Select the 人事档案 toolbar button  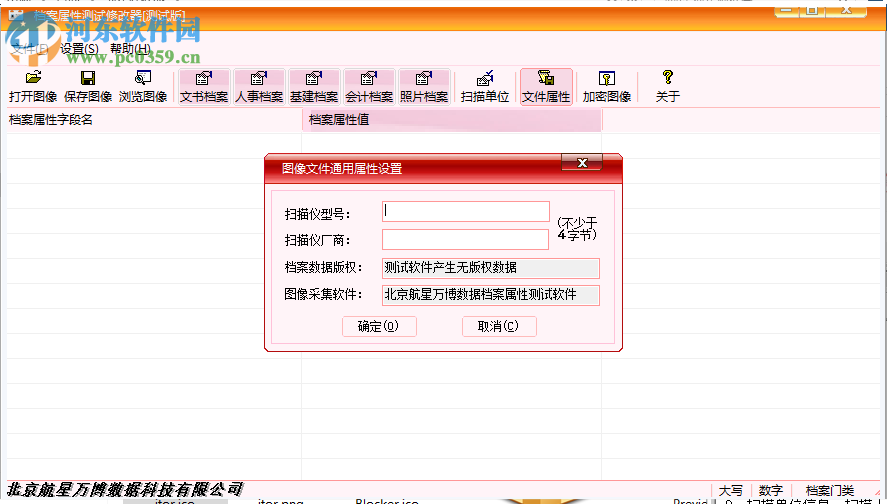pos(259,87)
